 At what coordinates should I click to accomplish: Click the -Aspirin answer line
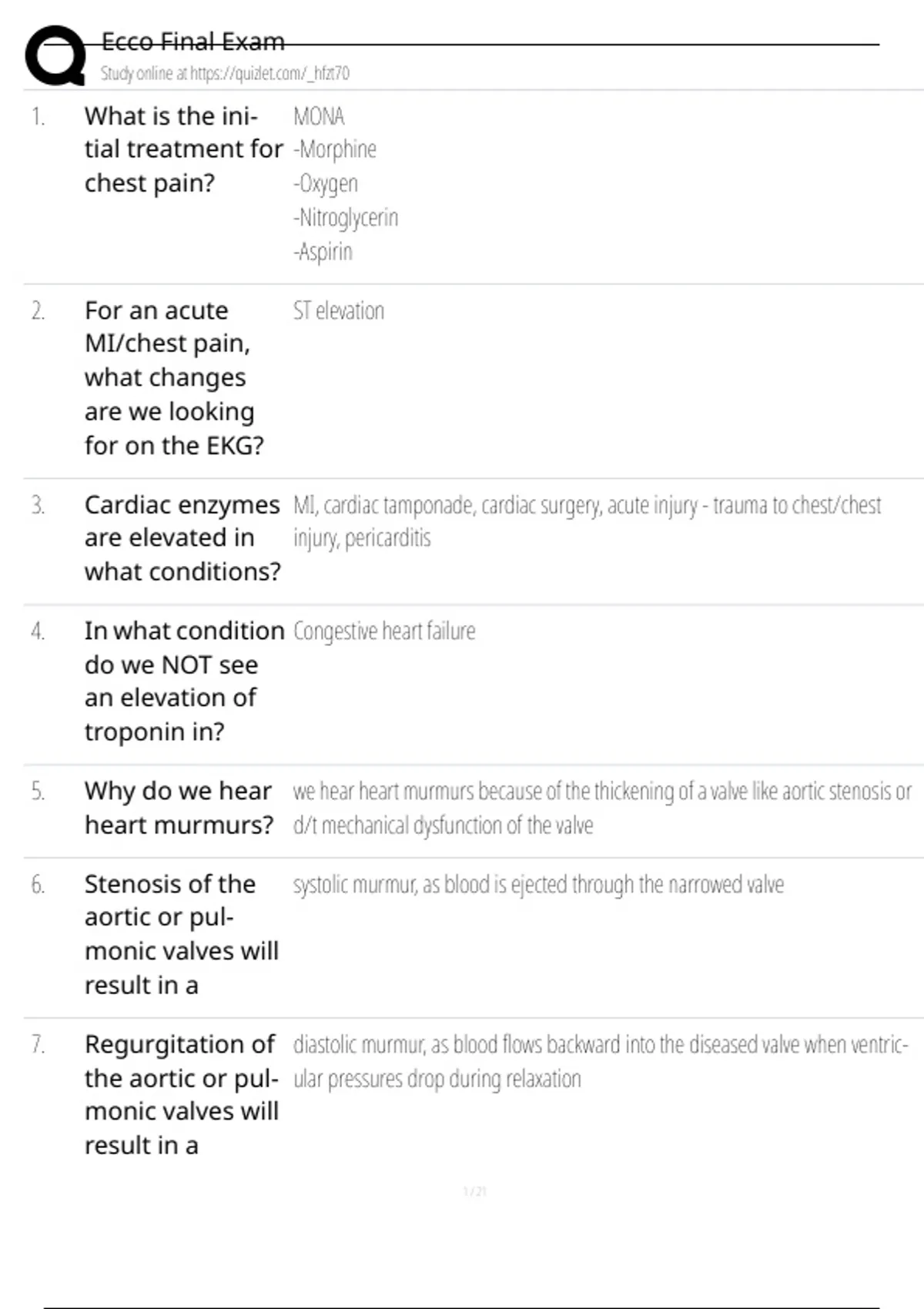click(x=323, y=252)
